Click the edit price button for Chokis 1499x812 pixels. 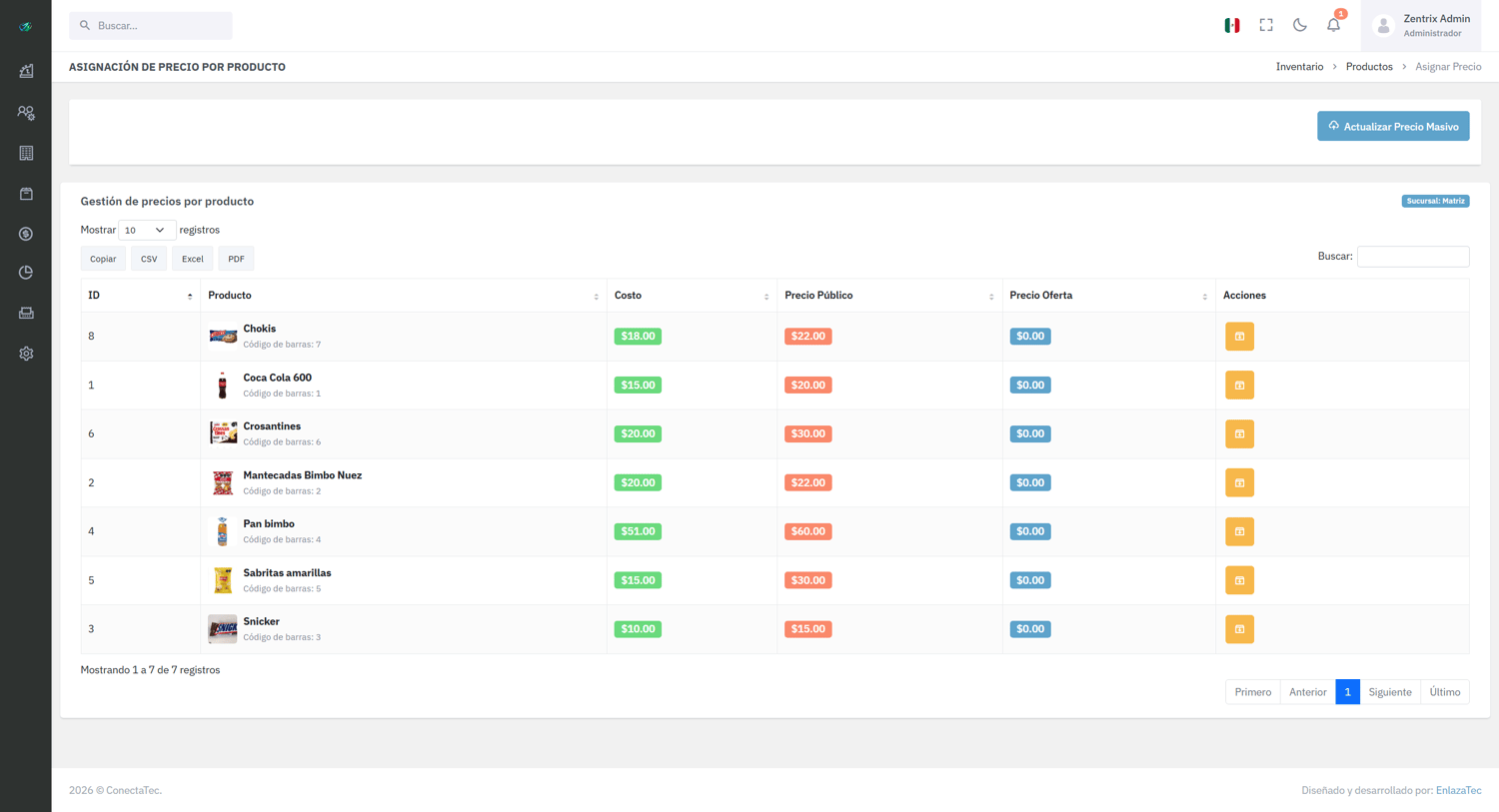(x=1239, y=337)
